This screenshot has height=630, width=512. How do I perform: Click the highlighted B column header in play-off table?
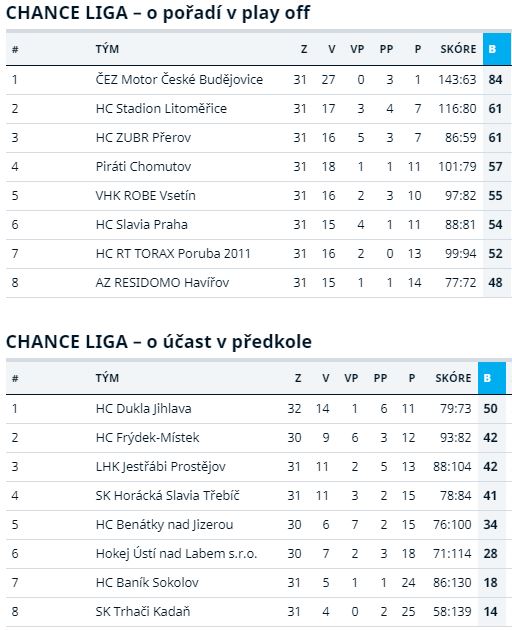(x=497, y=49)
